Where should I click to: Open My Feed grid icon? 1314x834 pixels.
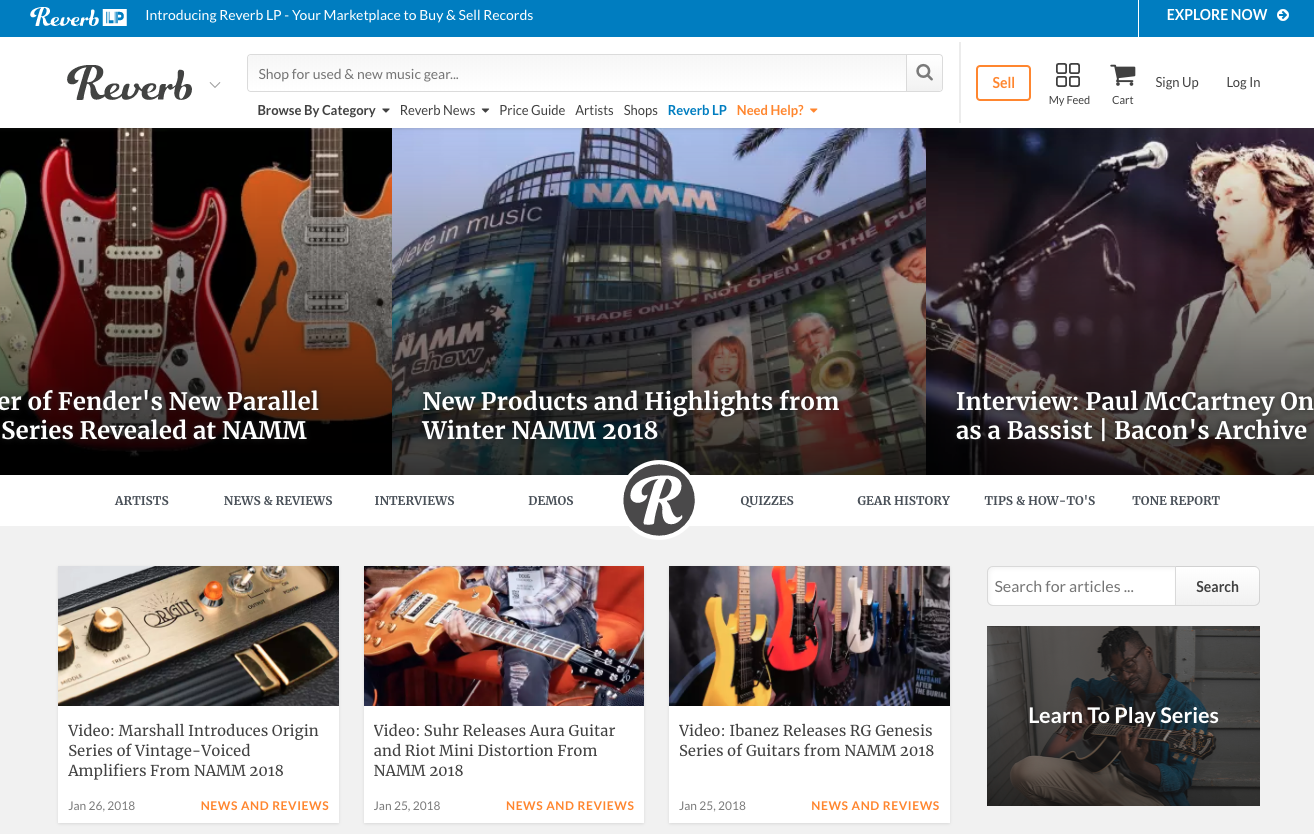[x=1068, y=75]
